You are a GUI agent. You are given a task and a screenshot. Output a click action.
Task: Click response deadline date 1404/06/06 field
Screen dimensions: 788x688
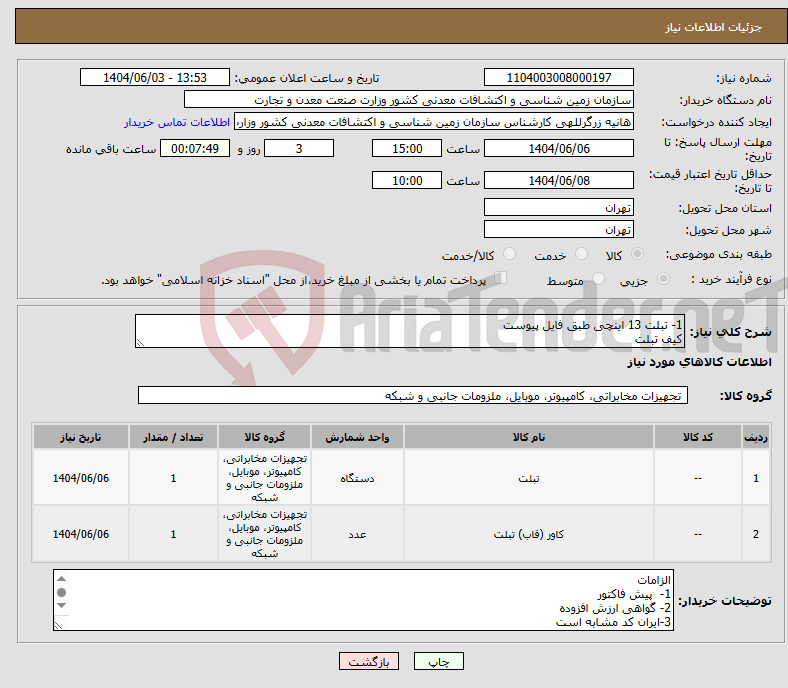pyautogui.click(x=558, y=148)
